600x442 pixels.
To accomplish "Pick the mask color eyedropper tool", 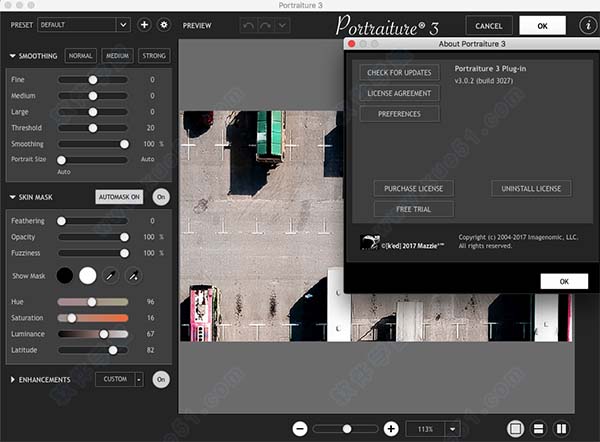I will 111,275.
